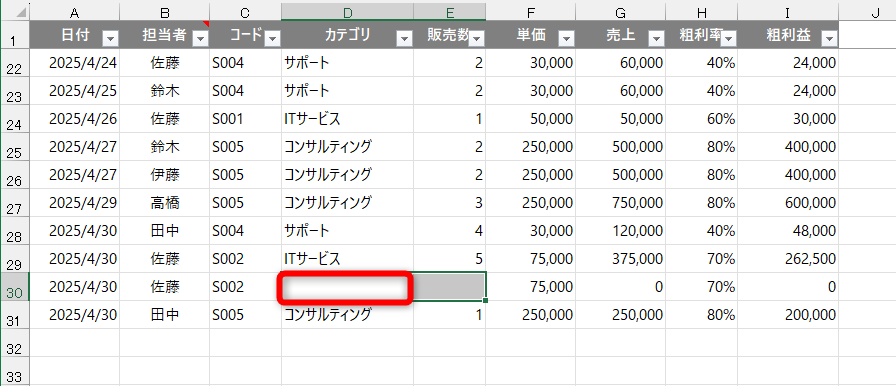Open the 担当者 column filter dropdown
Viewport: 896px width, 386px height.
coord(201,38)
